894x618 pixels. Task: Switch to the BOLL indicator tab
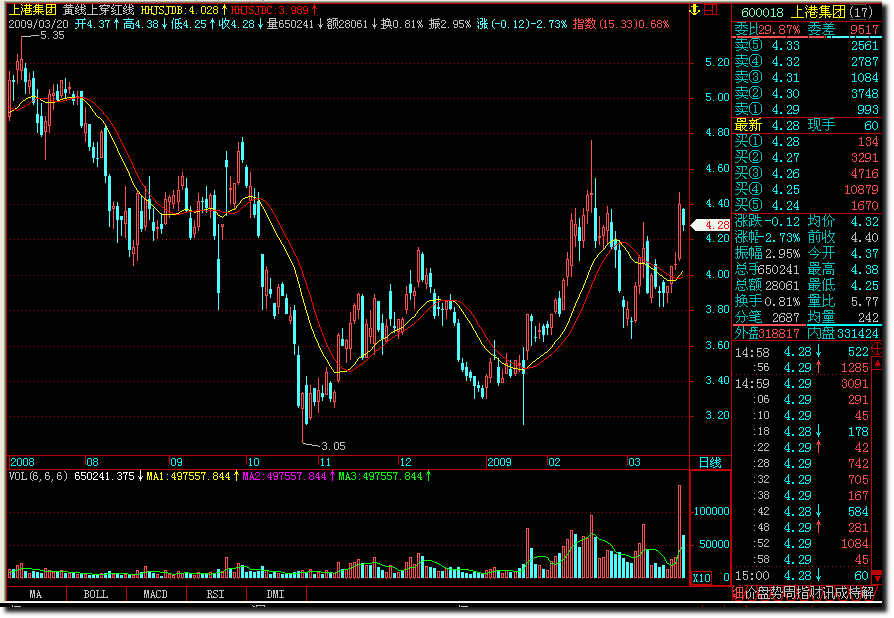pos(95,594)
